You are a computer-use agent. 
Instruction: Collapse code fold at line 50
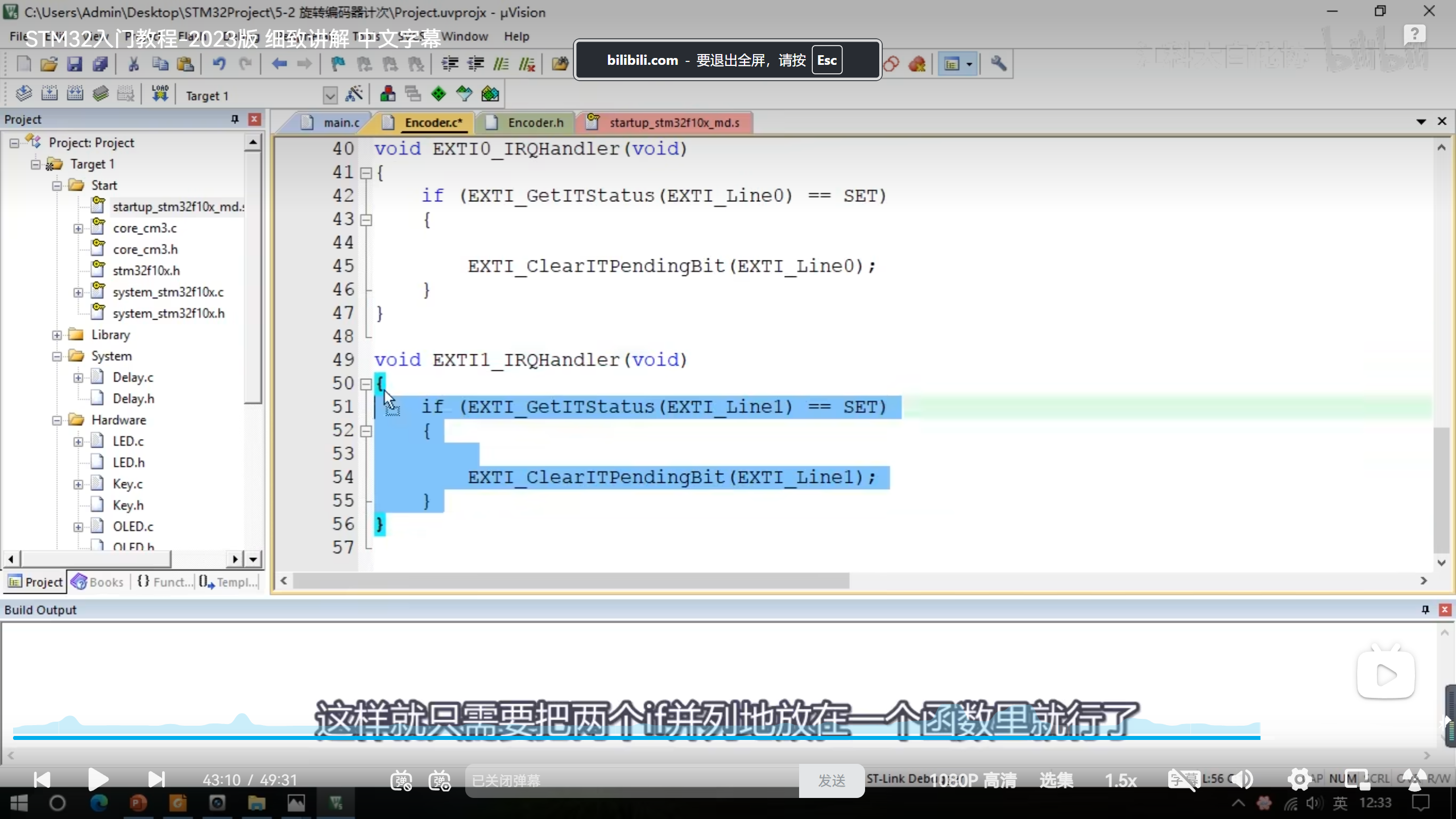coord(366,384)
